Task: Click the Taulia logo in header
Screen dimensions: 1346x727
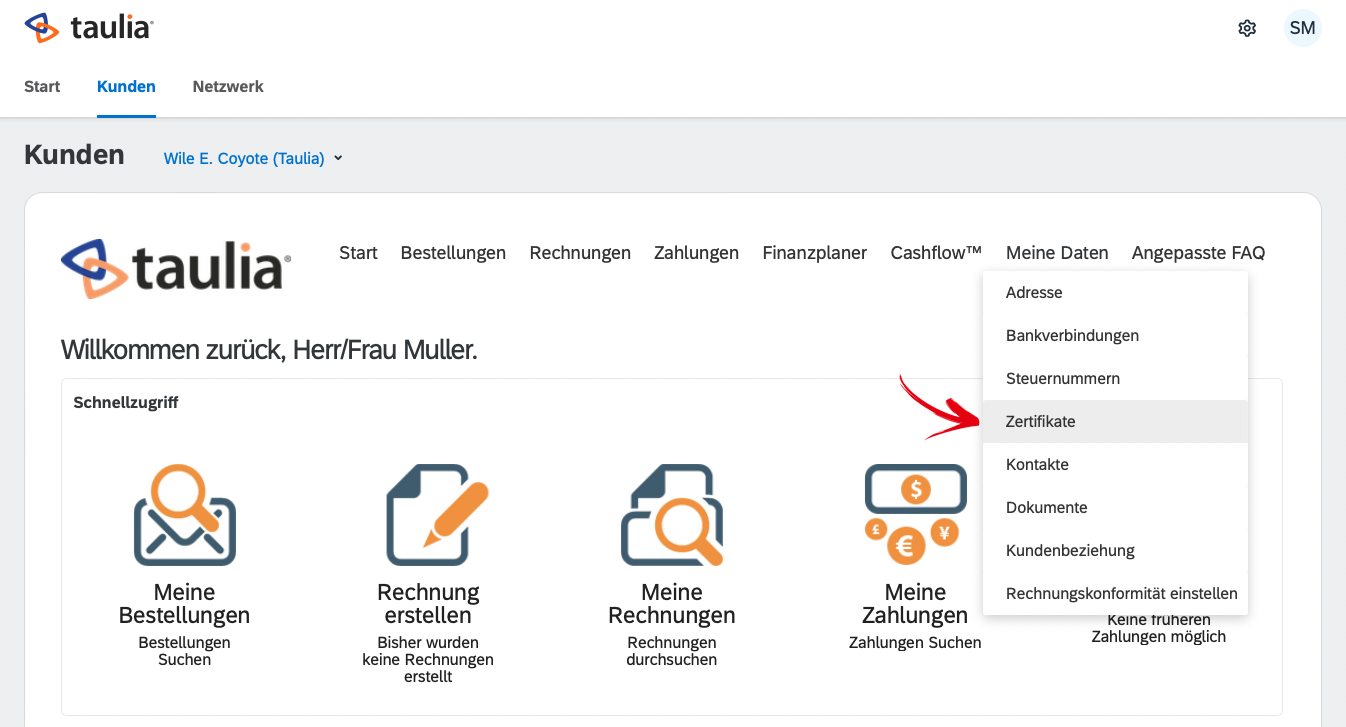Action: tap(88, 28)
